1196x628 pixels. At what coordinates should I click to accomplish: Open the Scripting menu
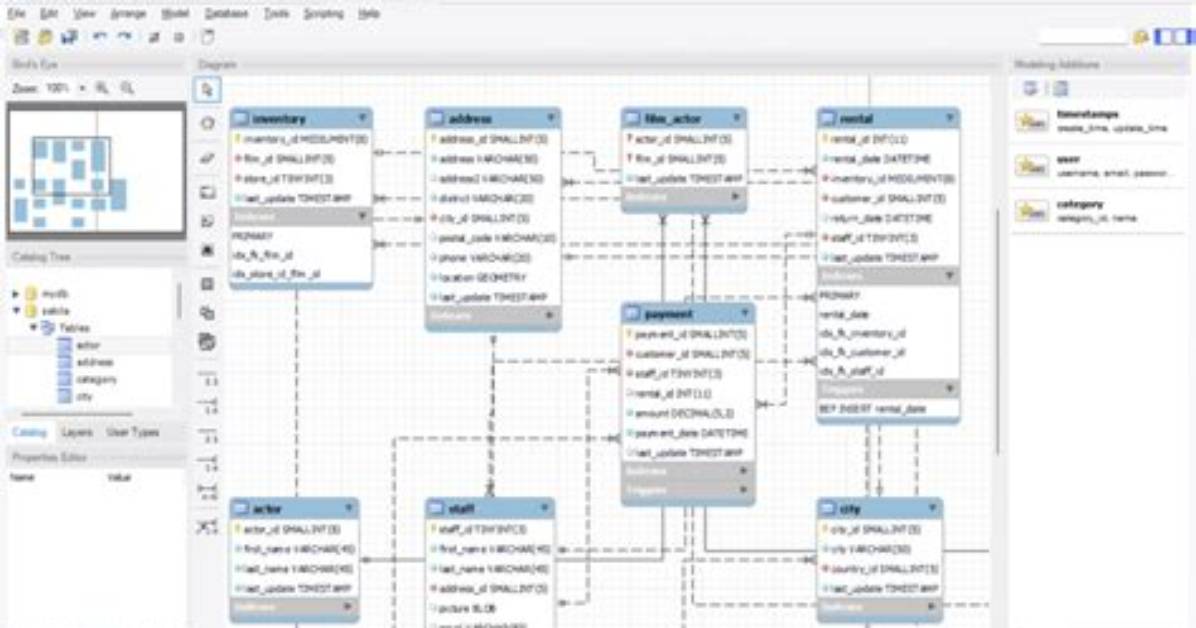pyautogui.click(x=323, y=14)
